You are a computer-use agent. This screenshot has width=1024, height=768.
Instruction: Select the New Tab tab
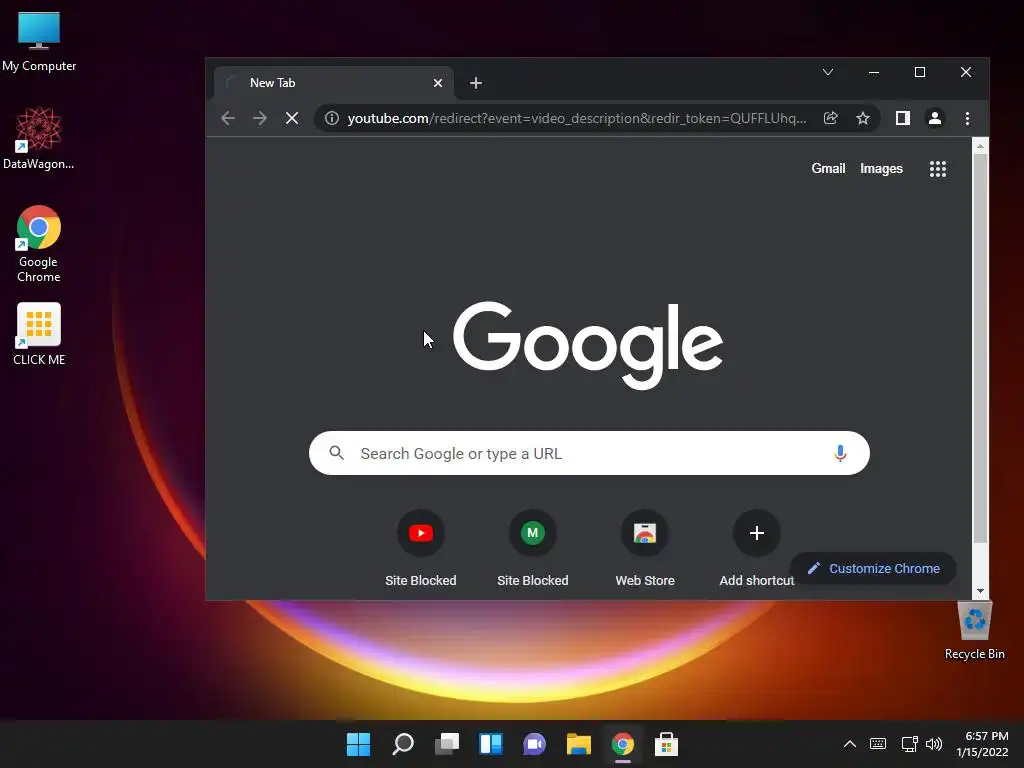click(x=333, y=83)
